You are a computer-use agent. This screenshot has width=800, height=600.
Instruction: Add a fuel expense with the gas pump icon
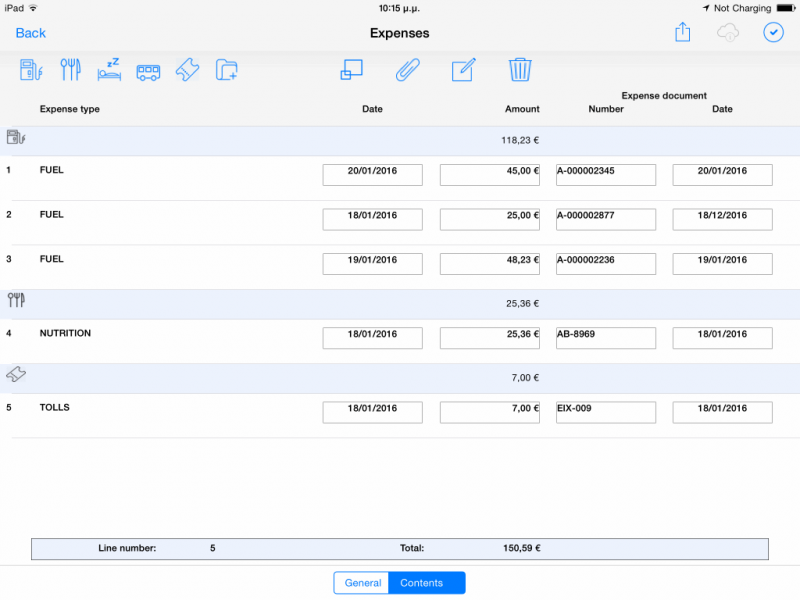point(31,70)
